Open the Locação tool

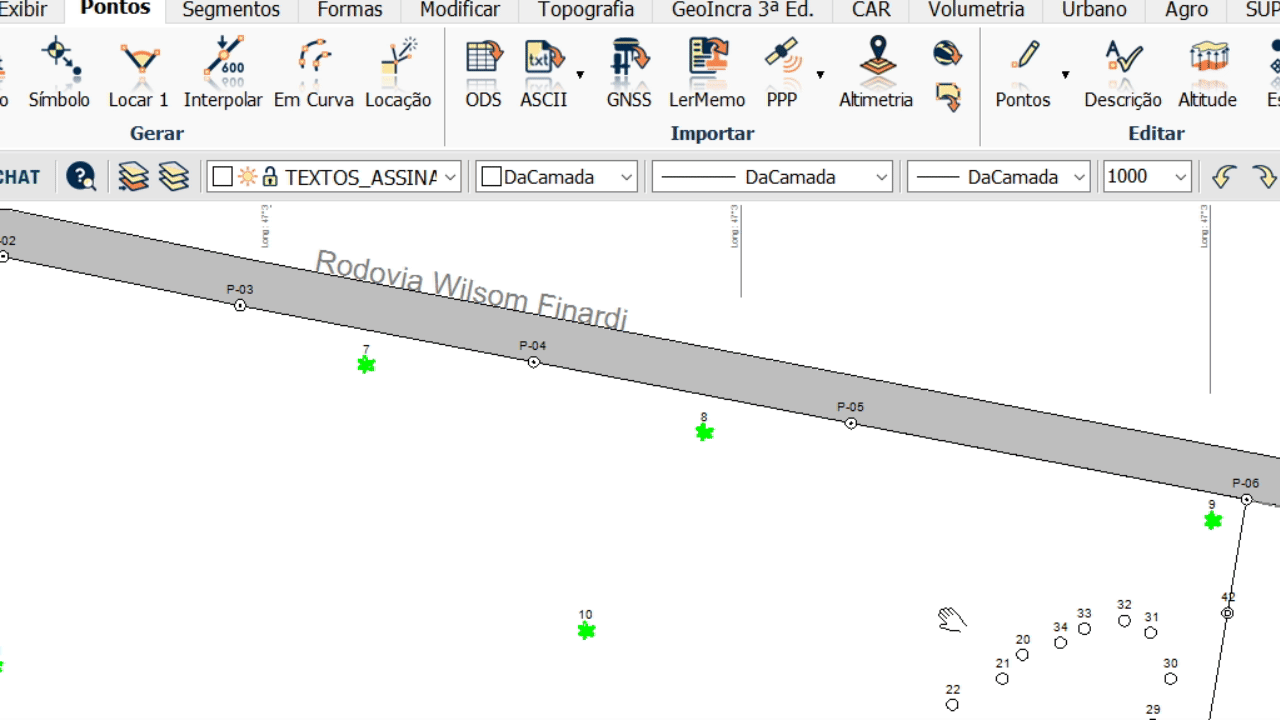pyautogui.click(x=398, y=72)
